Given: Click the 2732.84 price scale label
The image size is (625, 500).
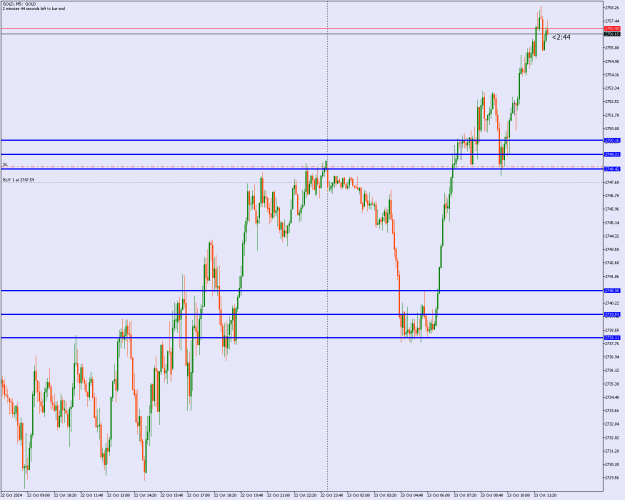Looking at the screenshot, I should (x=612, y=424).
